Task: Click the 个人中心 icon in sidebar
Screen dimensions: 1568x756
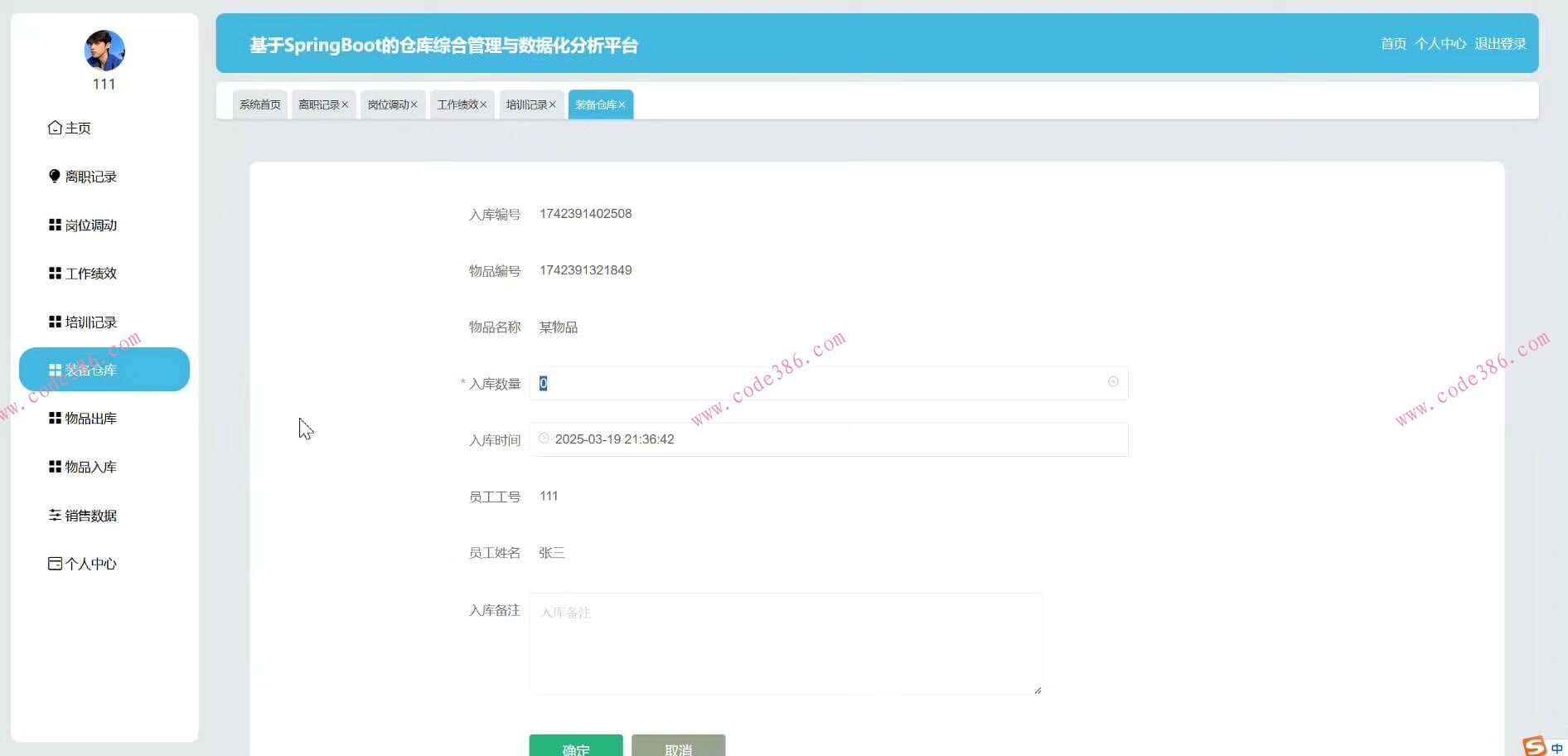Action: click(54, 563)
